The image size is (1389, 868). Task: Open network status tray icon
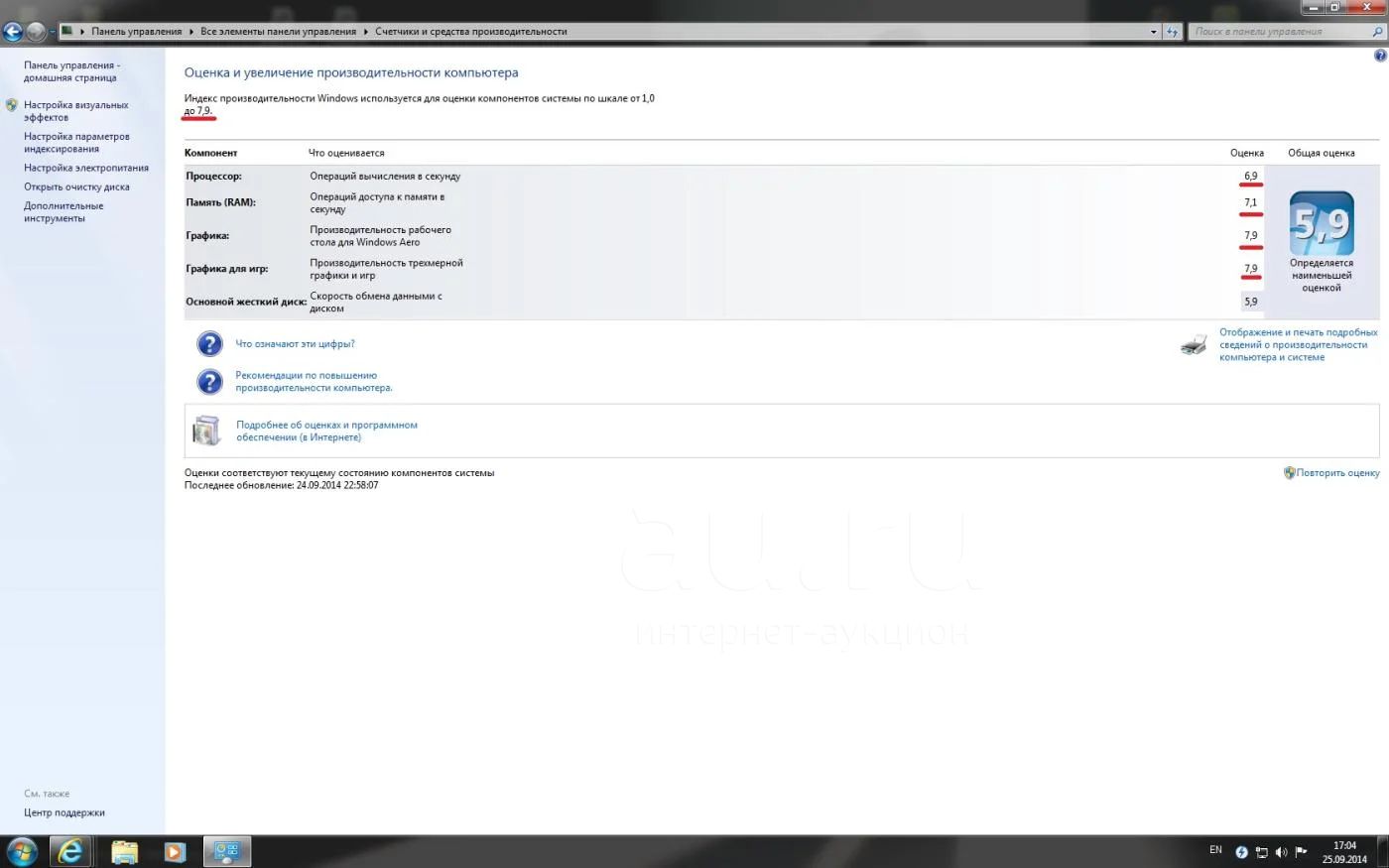coord(1262,852)
